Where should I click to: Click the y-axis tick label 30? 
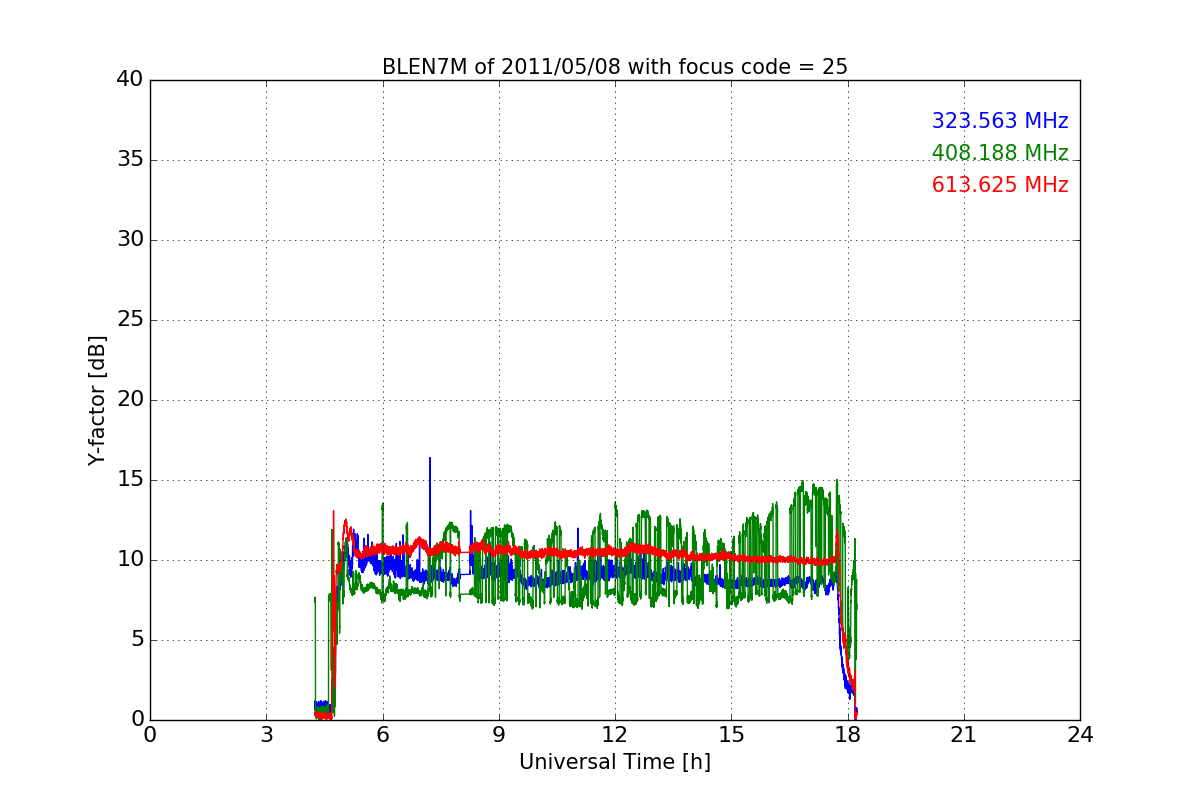(x=130, y=240)
